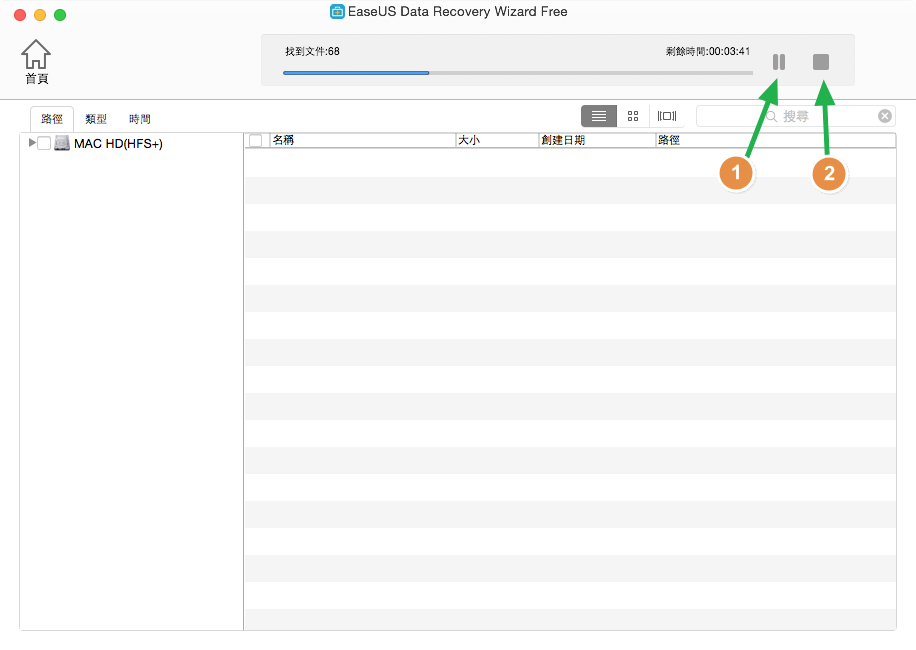
Task: Click the MAC HD drive icon
Action: coord(62,144)
